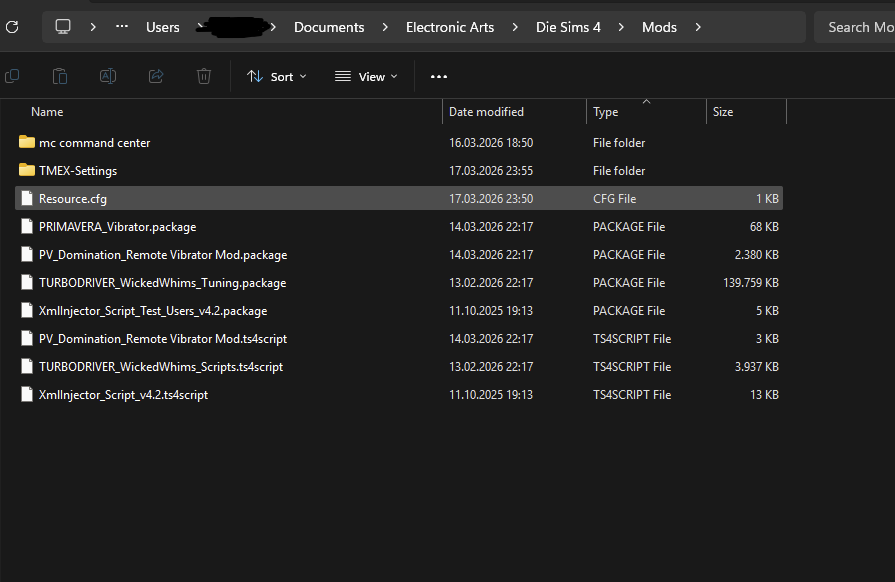895x582 pixels.
Task: Click PV_Domination_Remote Vibrator Mod.package file icon
Action: click(27, 254)
